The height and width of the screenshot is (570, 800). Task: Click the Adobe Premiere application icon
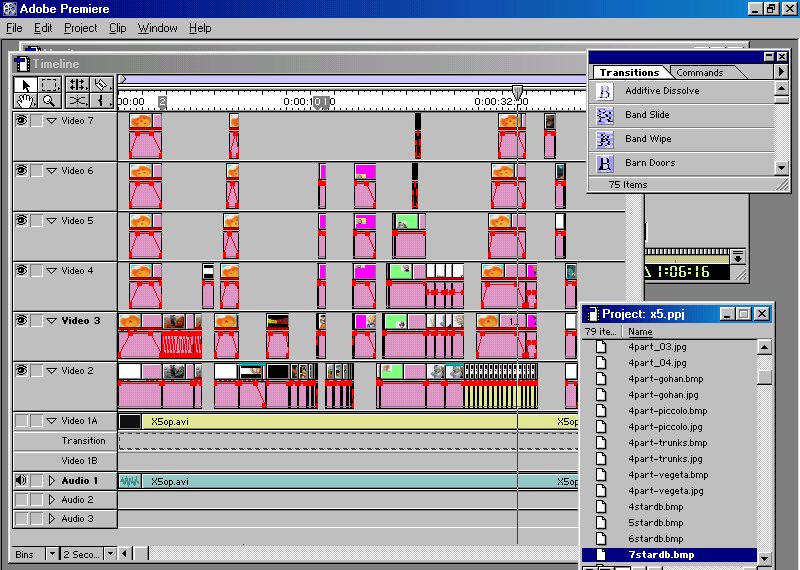(10, 9)
